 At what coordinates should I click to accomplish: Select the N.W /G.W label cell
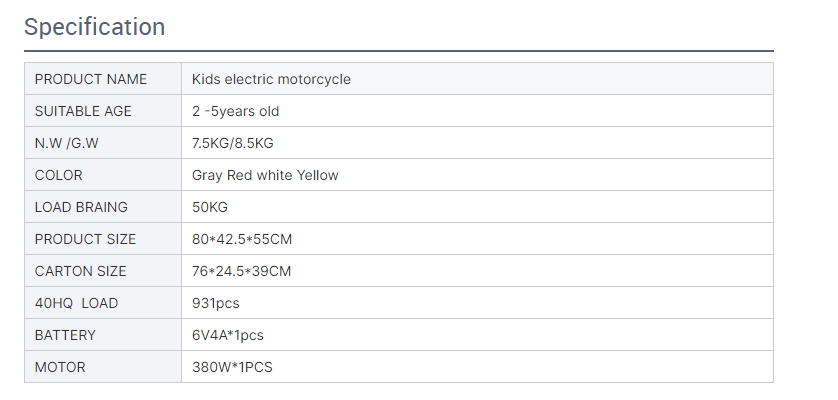(67, 143)
